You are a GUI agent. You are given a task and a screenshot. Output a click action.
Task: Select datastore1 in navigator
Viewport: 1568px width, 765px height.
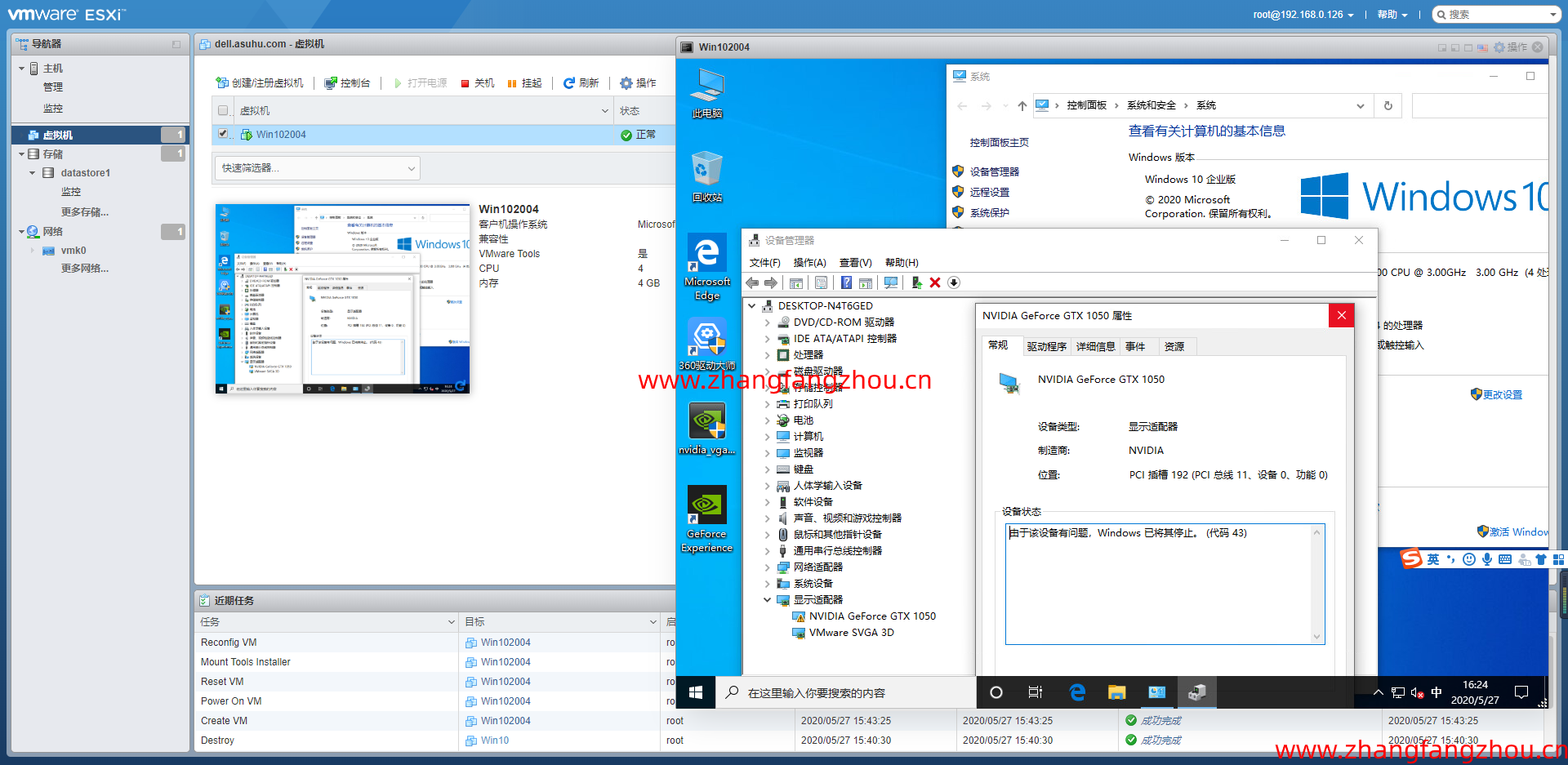tap(85, 173)
